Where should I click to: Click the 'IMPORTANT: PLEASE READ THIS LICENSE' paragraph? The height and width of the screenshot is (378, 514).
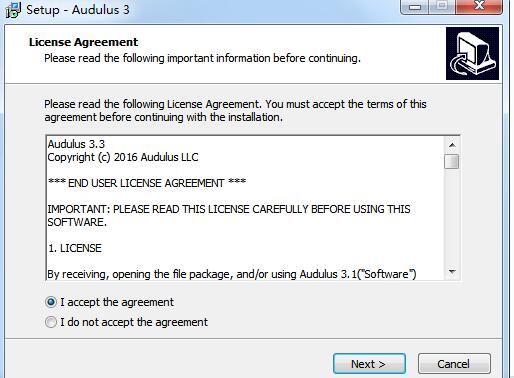coord(229,216)
